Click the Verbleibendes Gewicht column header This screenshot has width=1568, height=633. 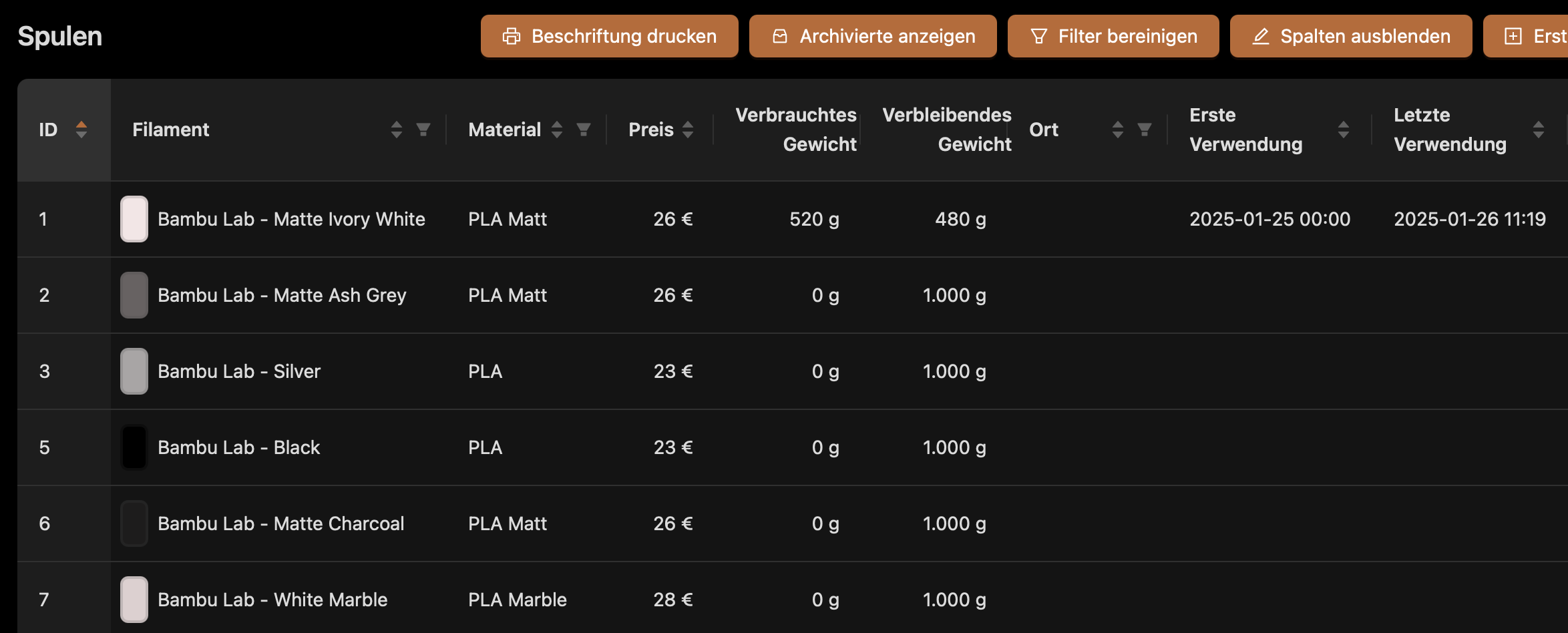pos(947,130)
